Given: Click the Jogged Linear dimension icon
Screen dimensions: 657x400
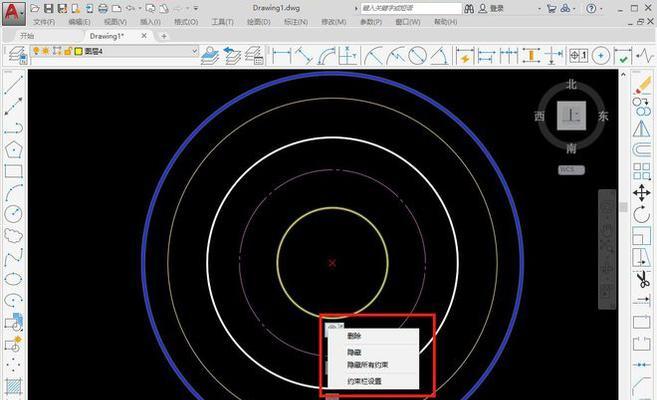Looking at the screenshot, I should click(645, 56).
